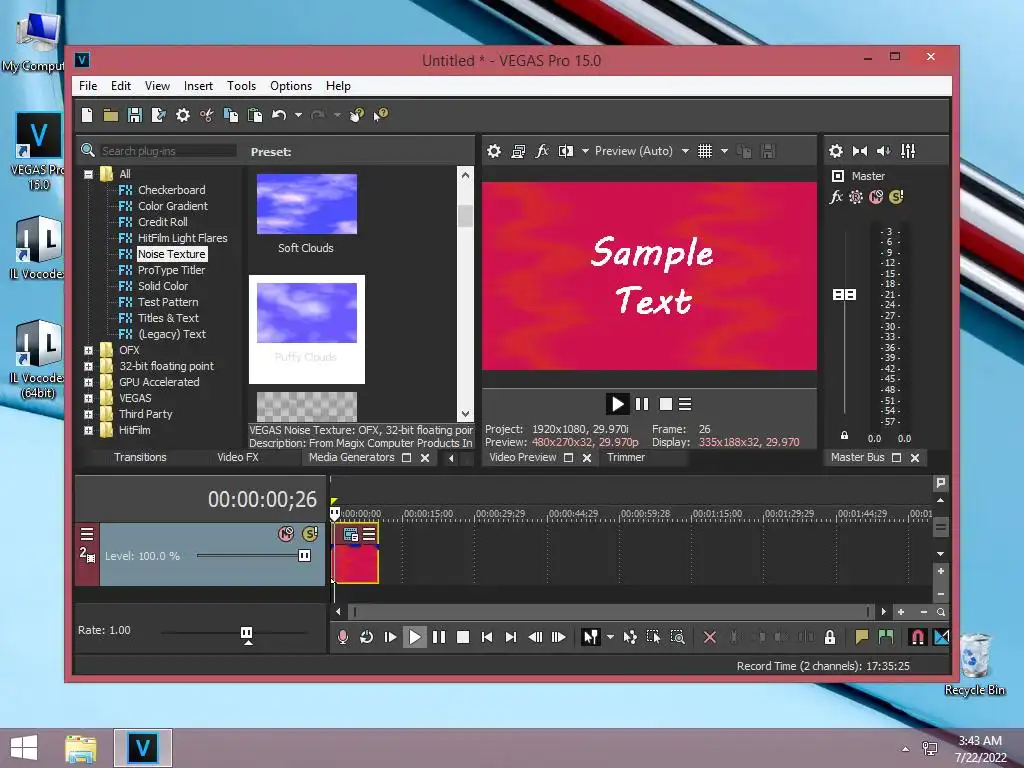
Task: Open the File menu
Action: coord(88,86)
